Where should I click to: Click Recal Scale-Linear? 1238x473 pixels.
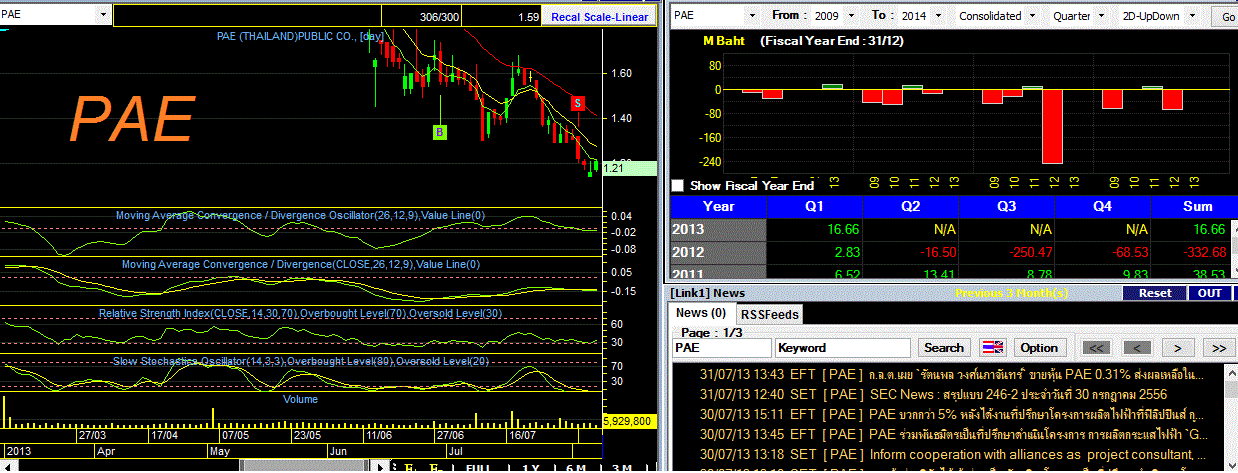coord(599,17)
